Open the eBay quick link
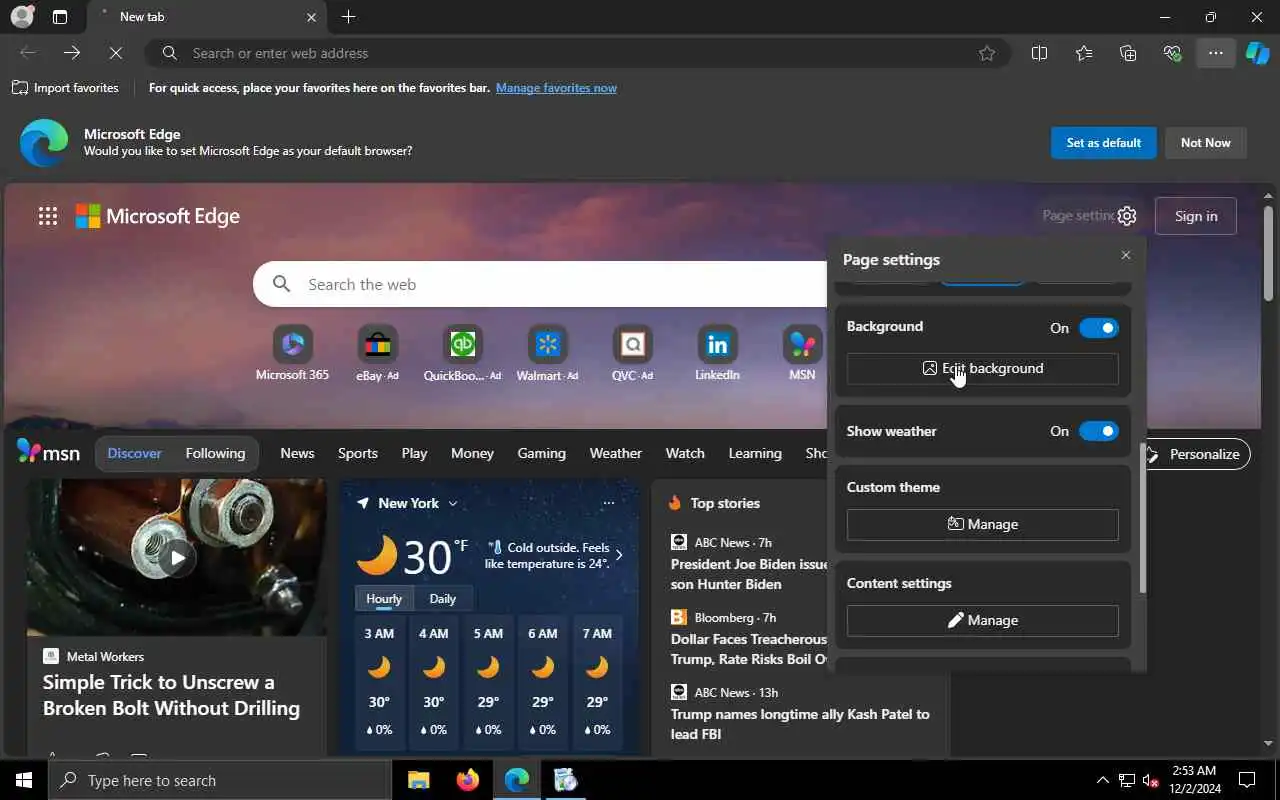The height and width of the screenshot is (800, 1280). (x=377, y=353)
